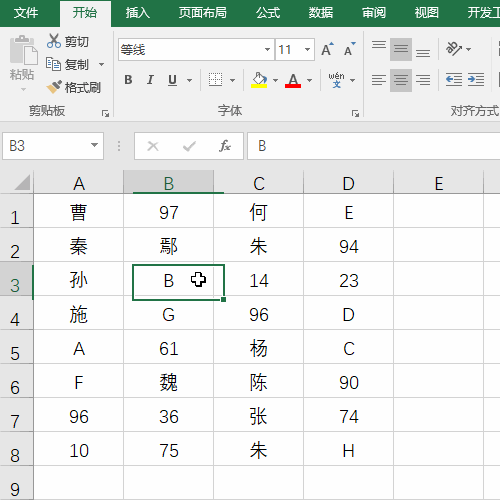Viewport: 500px width, 500px height.
Task: Expand the borders dropdown arrow
Action: point(233,80)
